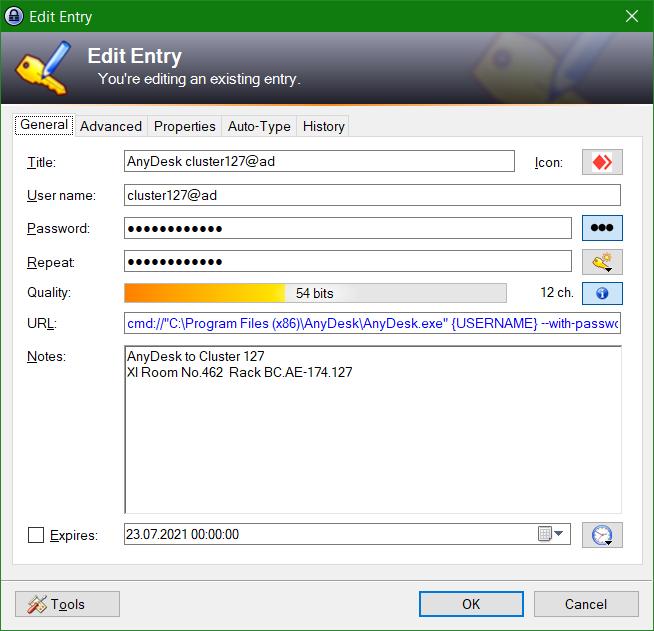Switch to the Properties tab
654x631 pixels.
pos(184,126)
